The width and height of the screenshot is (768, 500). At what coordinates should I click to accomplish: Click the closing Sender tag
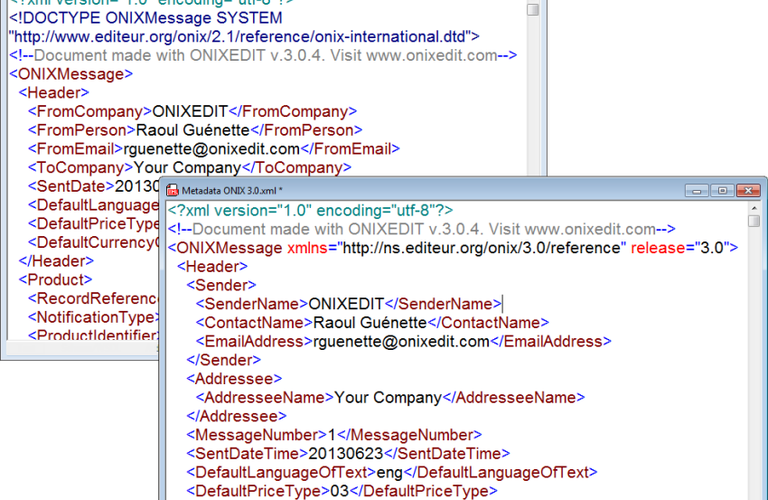click(223, 360)
